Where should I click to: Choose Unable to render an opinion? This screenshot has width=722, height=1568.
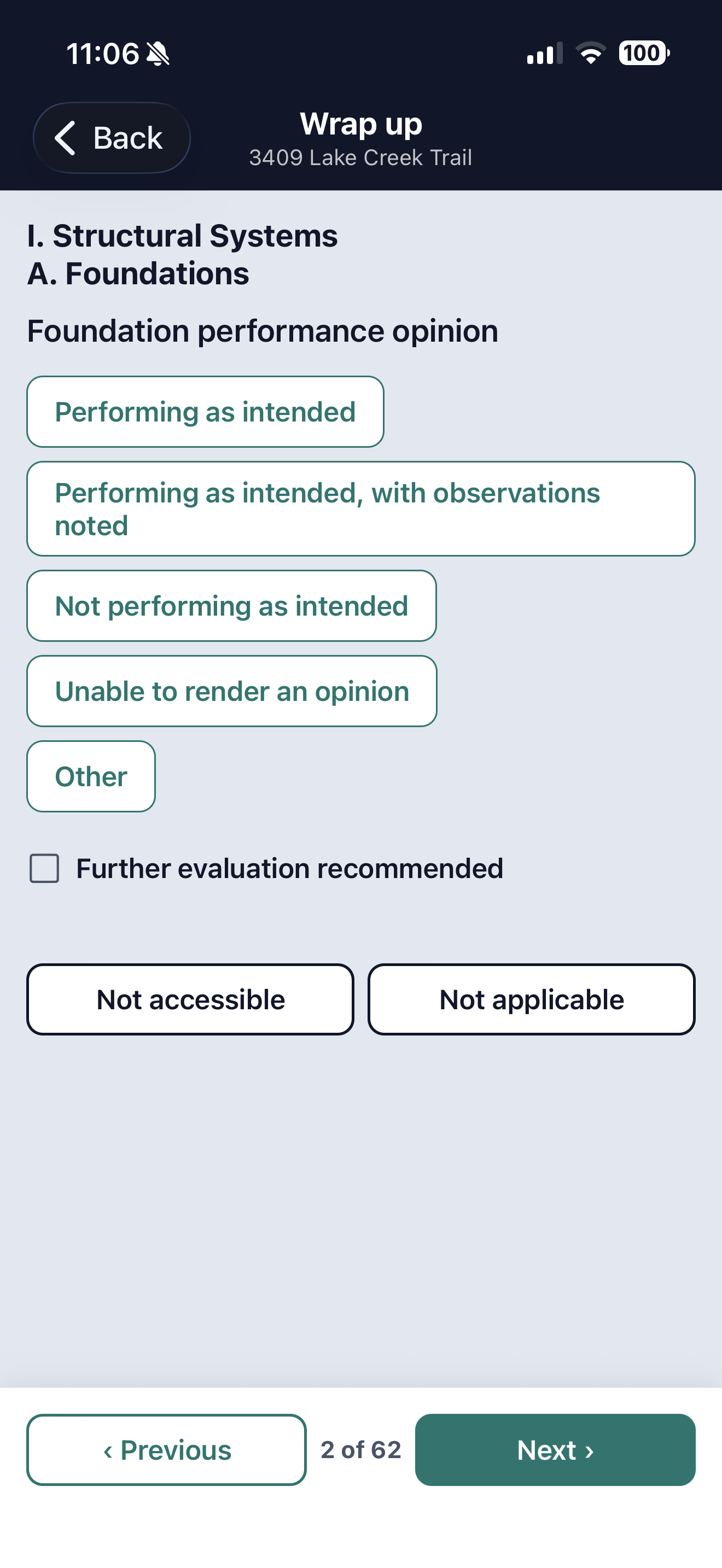click(232, 691)
